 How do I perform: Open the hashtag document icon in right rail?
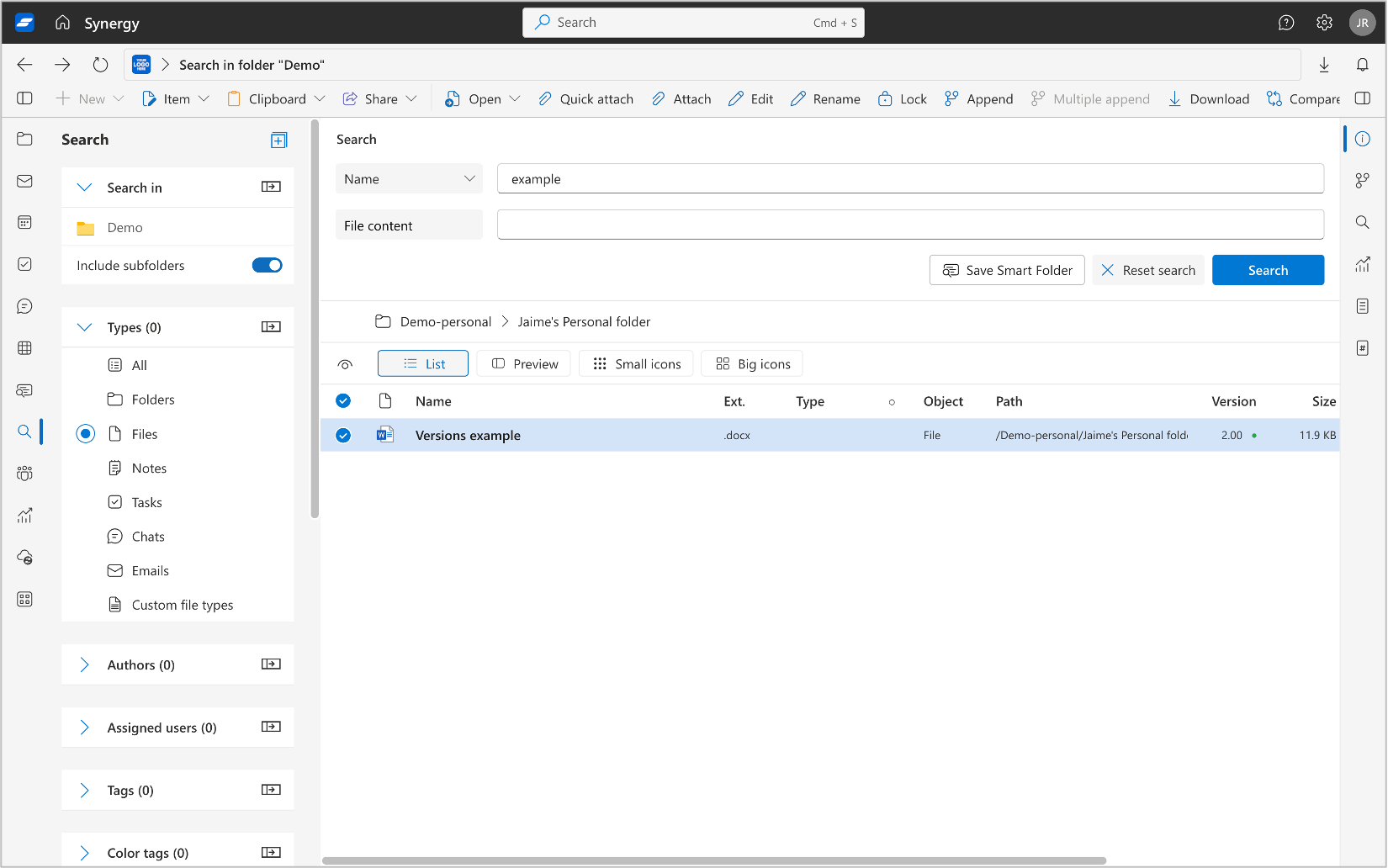coord(1362,348)
